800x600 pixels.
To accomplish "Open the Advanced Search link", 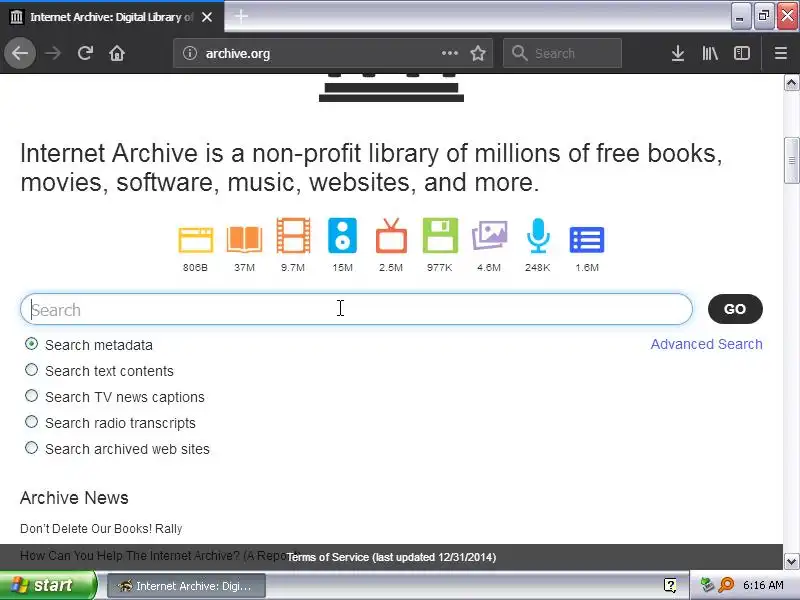I will (x=707, y=344).
